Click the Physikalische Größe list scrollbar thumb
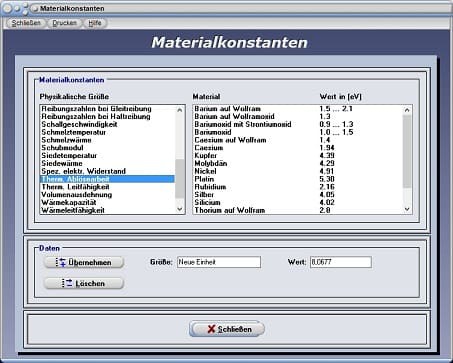Image resolution: width=453 pixels, height=363 pixels. click(x=180, y=178)
